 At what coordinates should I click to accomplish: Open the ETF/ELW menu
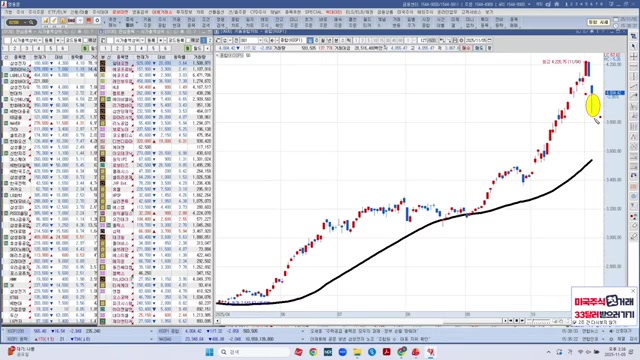[57, 12]
